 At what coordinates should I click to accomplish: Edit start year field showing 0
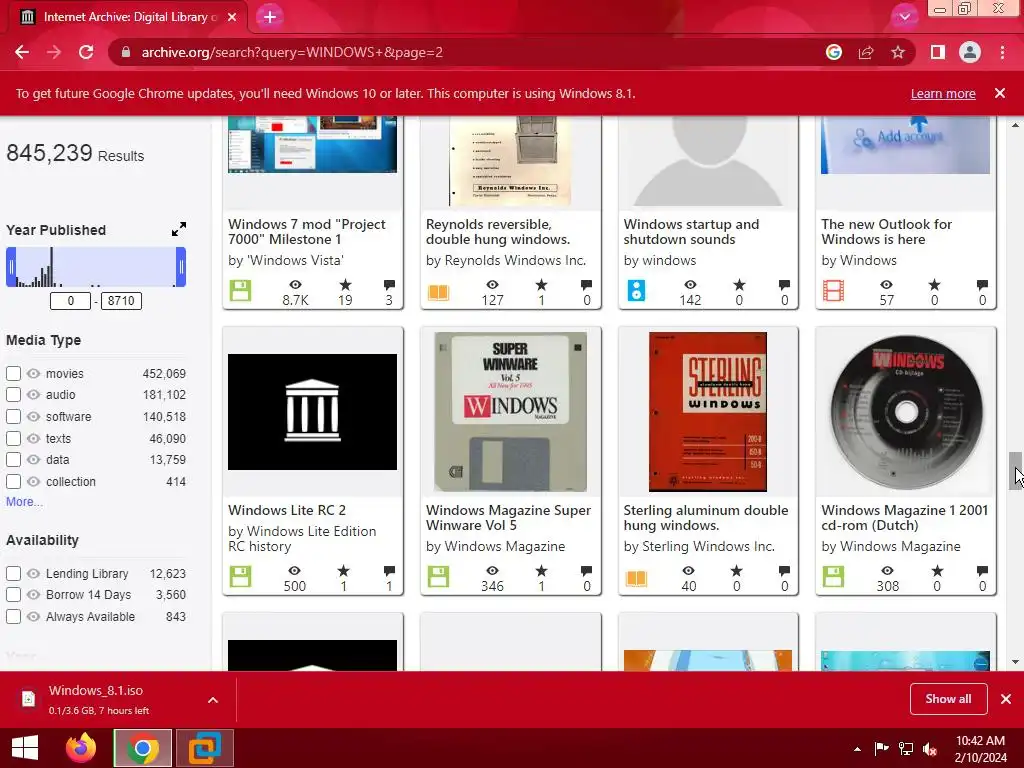[71, 301]
